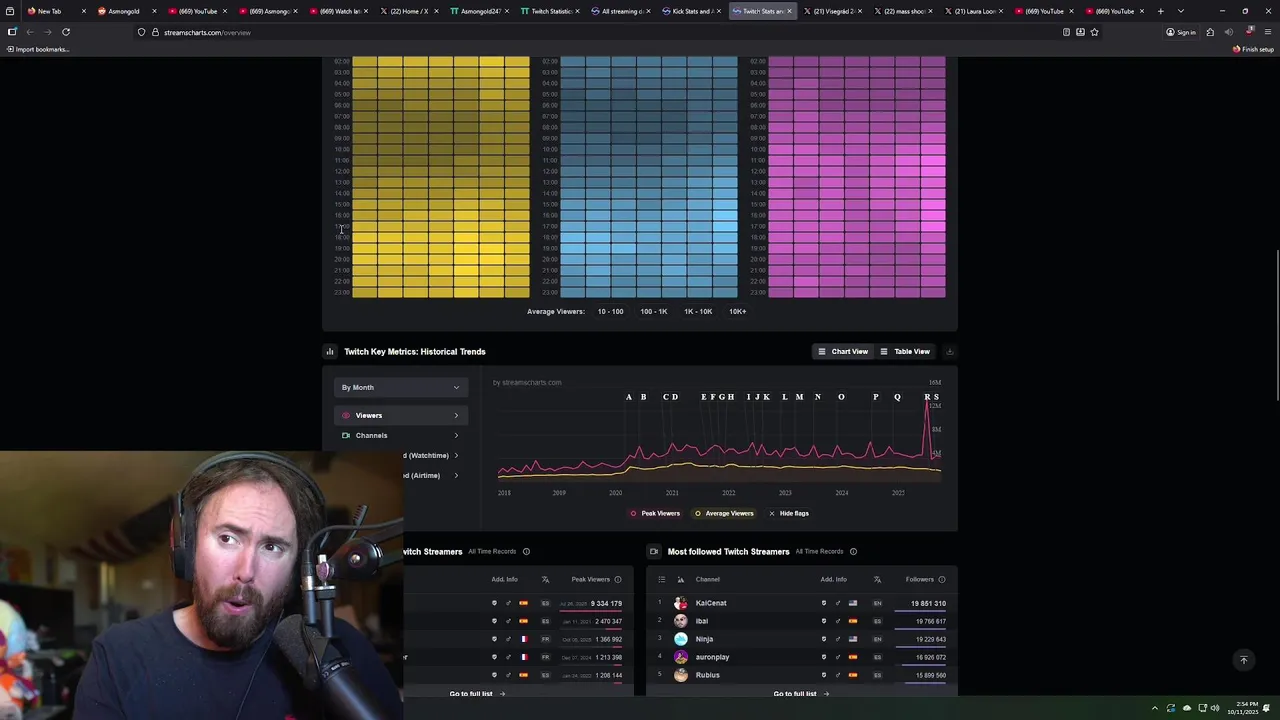Open the auronplay channel link
The width and height of the screenshot is (1280, 720).
712,657
